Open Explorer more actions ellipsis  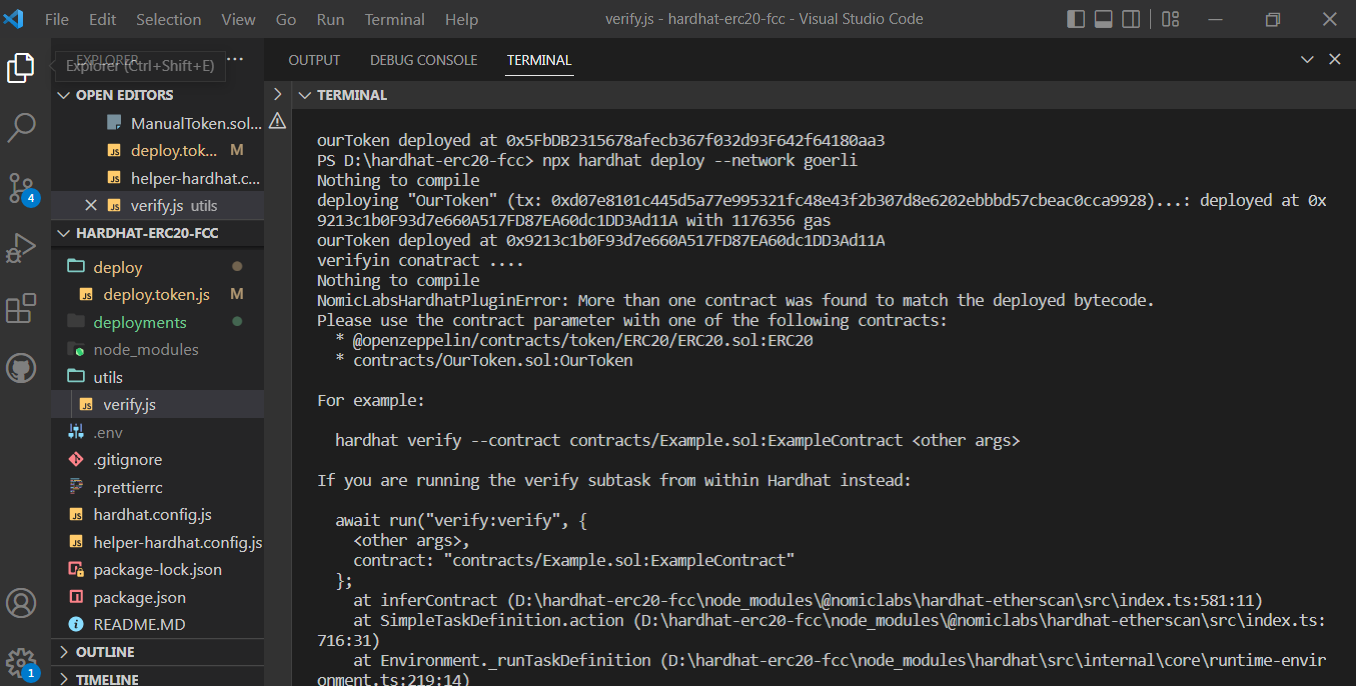click(236, 60)
